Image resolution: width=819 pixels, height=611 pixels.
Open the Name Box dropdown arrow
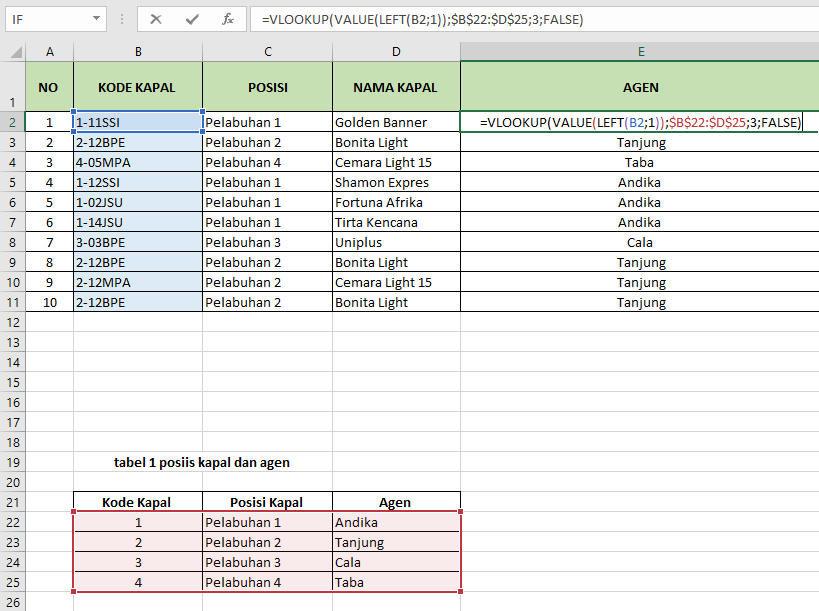click(x=96, y=19)
